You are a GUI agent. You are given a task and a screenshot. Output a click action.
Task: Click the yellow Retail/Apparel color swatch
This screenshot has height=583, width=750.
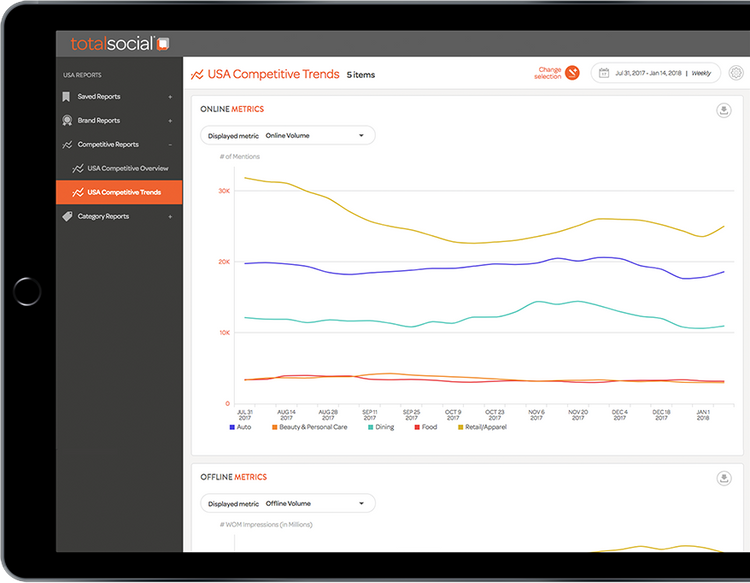pos(461,427)
